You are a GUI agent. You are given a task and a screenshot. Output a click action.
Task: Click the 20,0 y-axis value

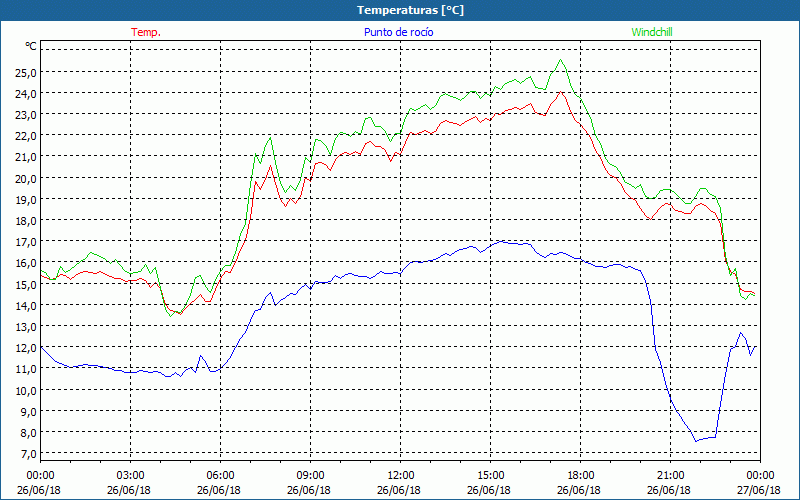26,179
